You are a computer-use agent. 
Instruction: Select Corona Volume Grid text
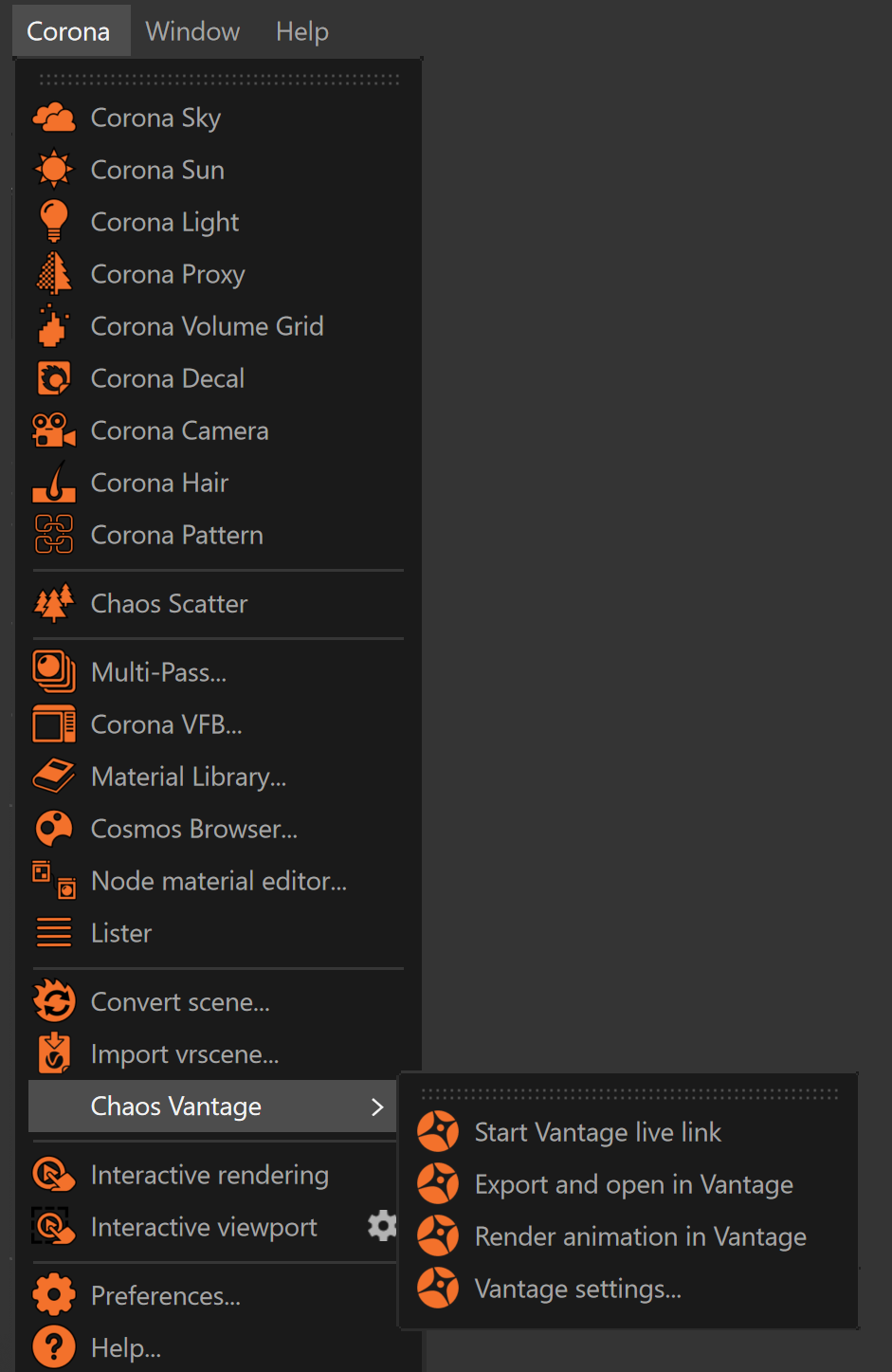[208, 326]
